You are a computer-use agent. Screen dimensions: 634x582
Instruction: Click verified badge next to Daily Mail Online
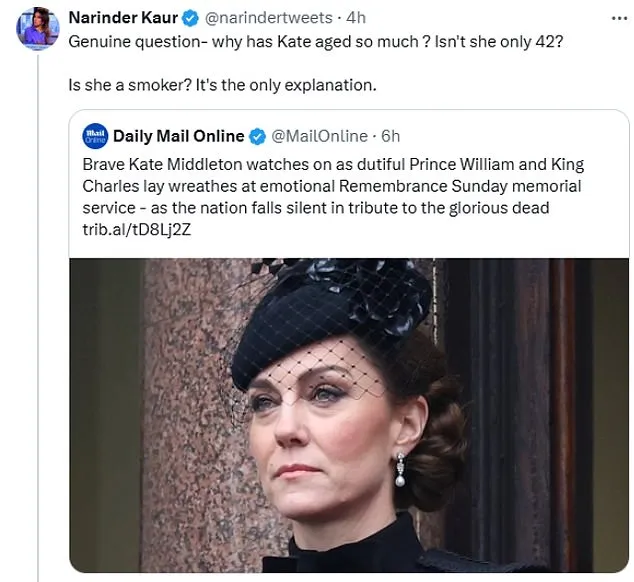click(256, 136)
